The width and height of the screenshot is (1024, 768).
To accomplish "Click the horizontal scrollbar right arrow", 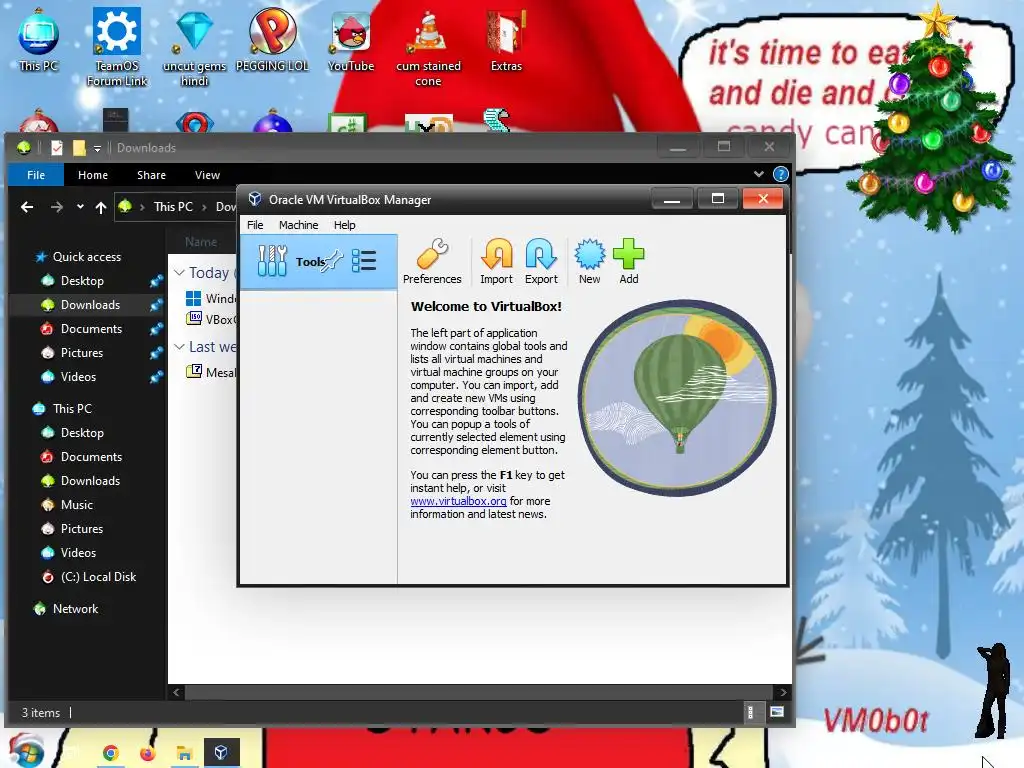I will pos(783,692).
